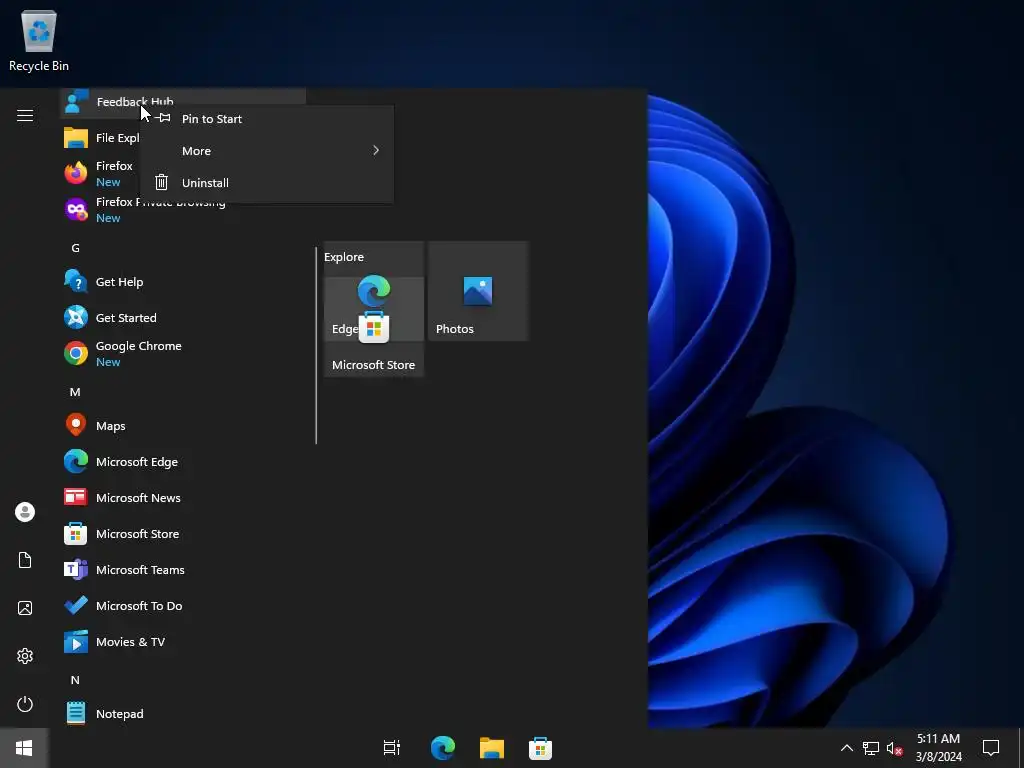Image resolution: width=1024 pixels, height=768 pixels.
Task: Click the Get Started text label
Action: [x=126, y=317]
